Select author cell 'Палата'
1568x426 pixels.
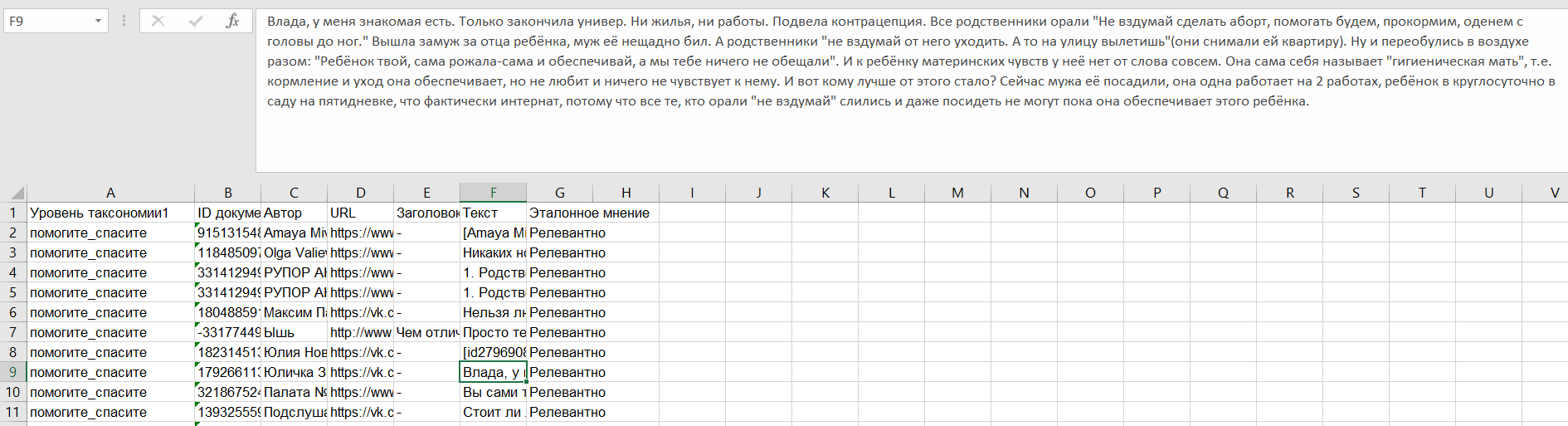tap(295, 392)
